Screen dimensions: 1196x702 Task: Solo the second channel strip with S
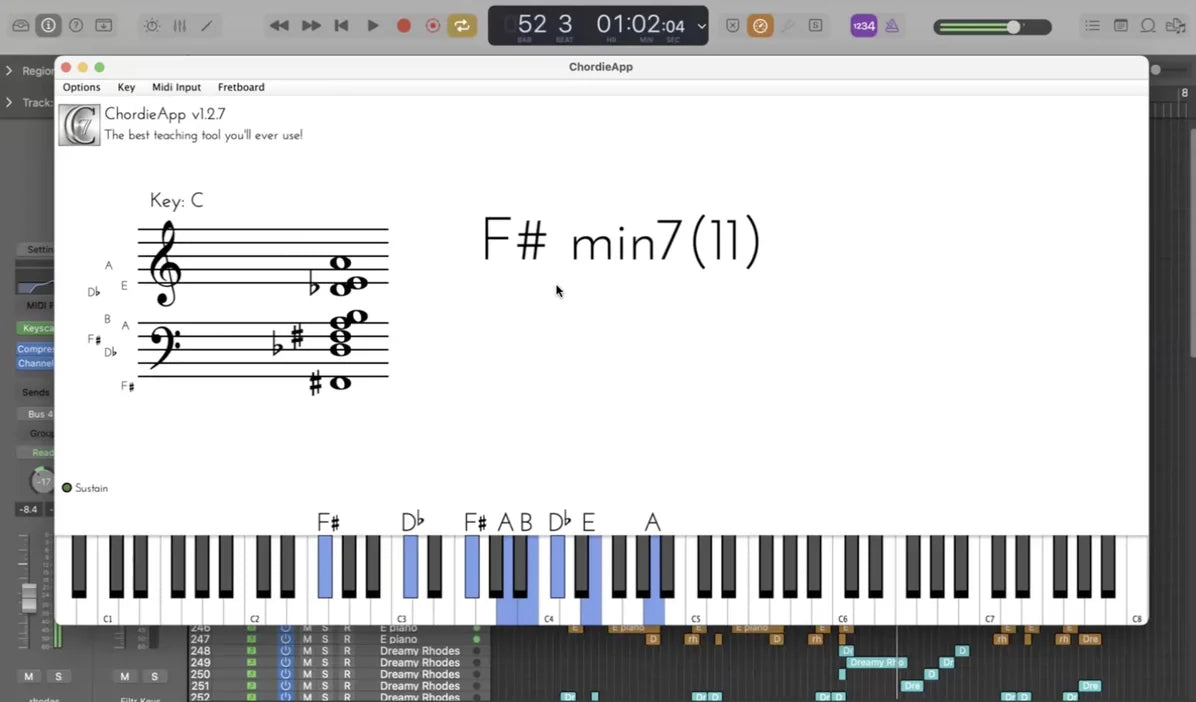tap(154, 676)
